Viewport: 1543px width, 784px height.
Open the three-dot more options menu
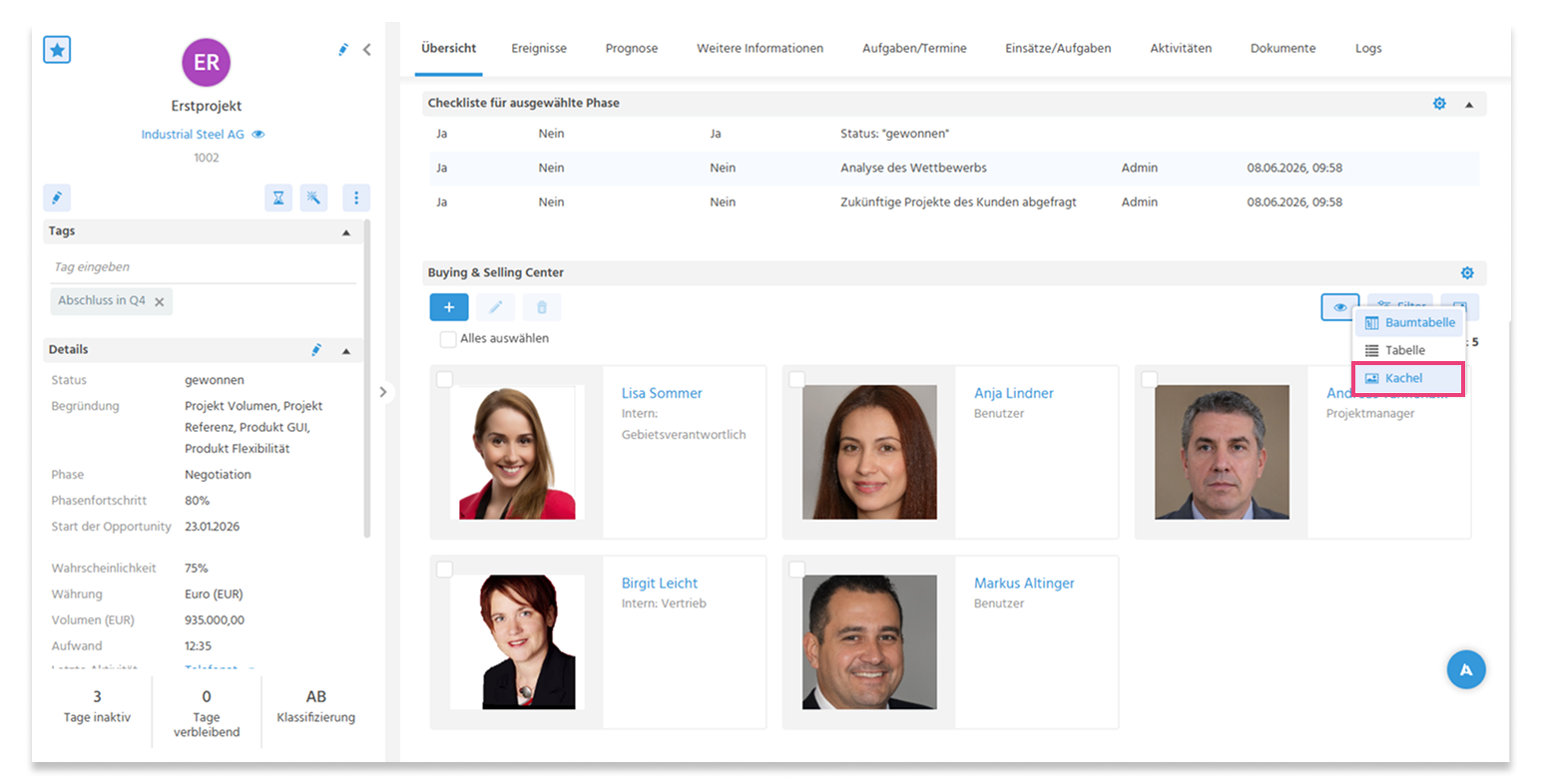pos(356,197)
